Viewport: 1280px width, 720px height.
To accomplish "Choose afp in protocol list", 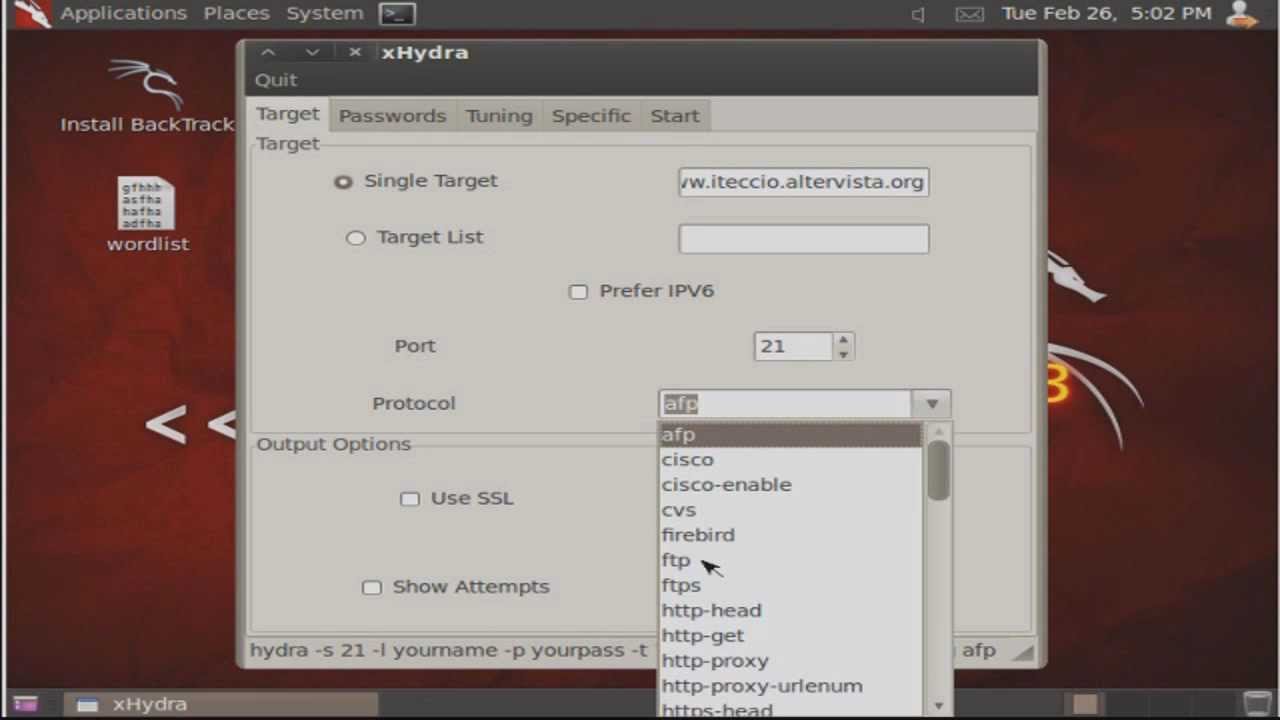I will [790, 434].
